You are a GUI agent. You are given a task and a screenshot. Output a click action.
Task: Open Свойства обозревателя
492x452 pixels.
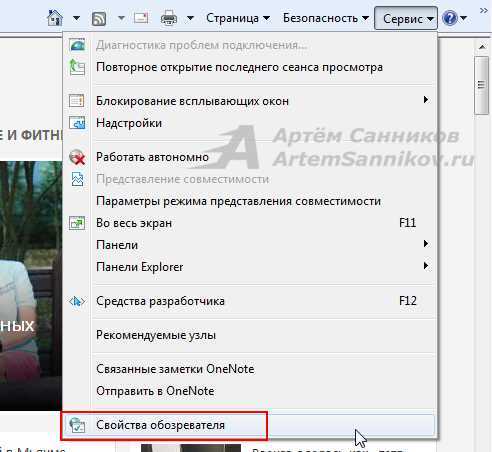tap(250, 425)
